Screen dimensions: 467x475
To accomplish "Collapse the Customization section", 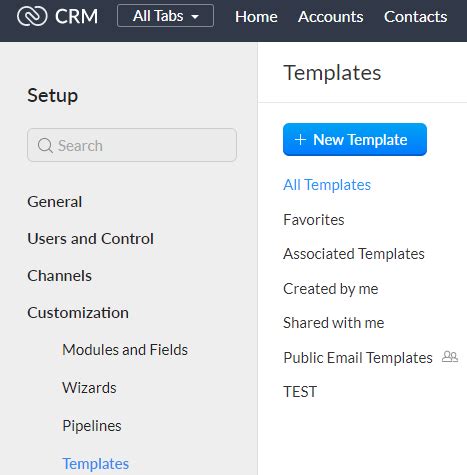I will pos(78,313).
